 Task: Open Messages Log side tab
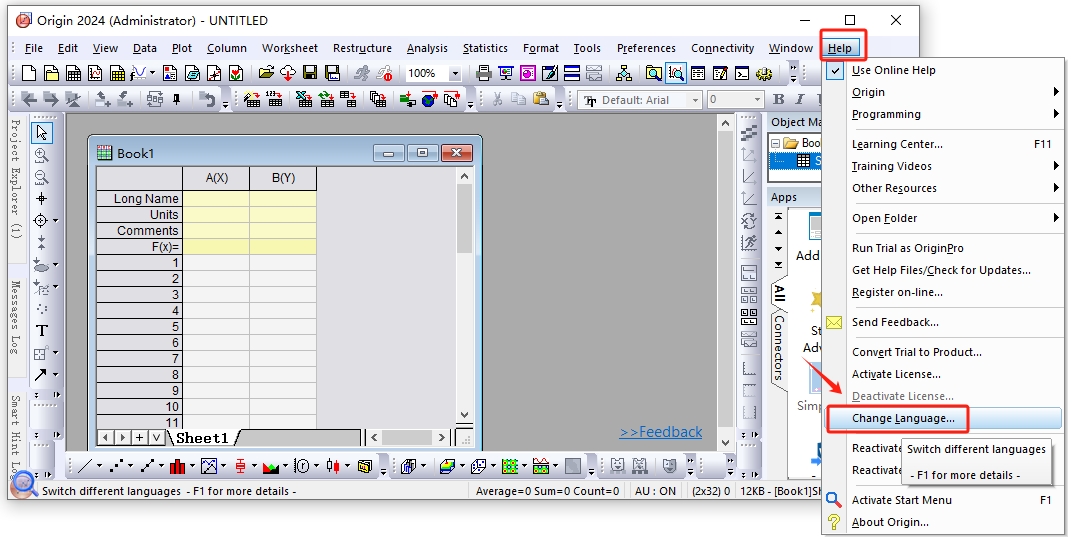[x=16, y=317]
